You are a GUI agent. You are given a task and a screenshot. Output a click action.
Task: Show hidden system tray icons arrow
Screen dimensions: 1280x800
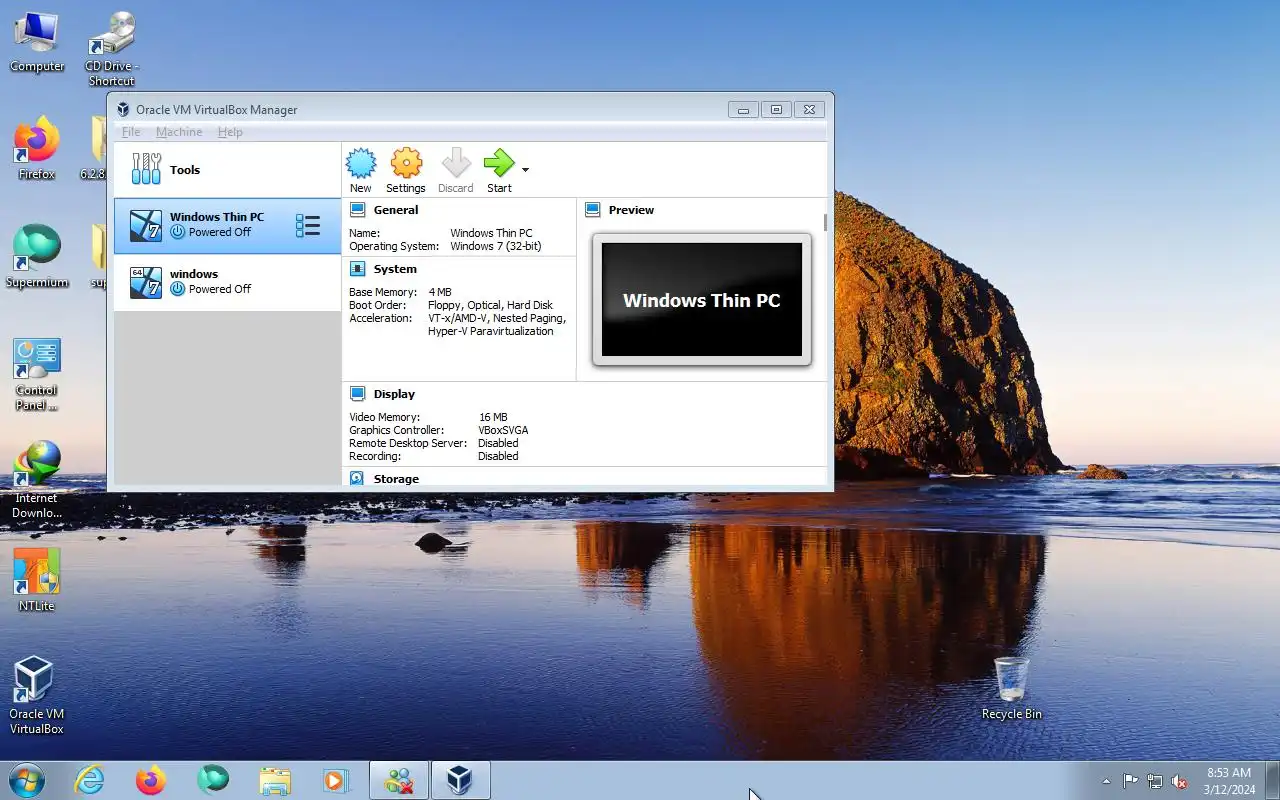coord(1106,781)
